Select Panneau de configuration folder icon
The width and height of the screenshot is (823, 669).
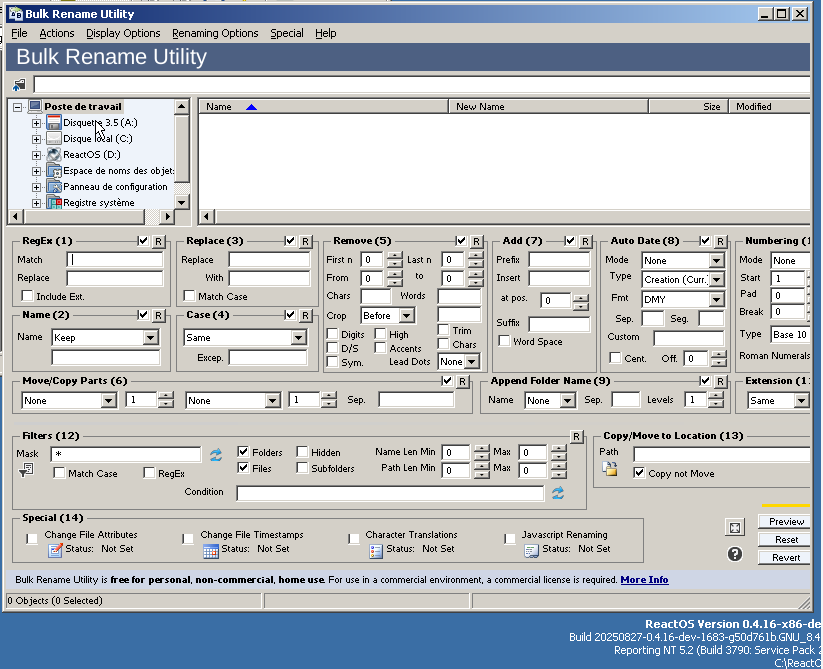54,186
